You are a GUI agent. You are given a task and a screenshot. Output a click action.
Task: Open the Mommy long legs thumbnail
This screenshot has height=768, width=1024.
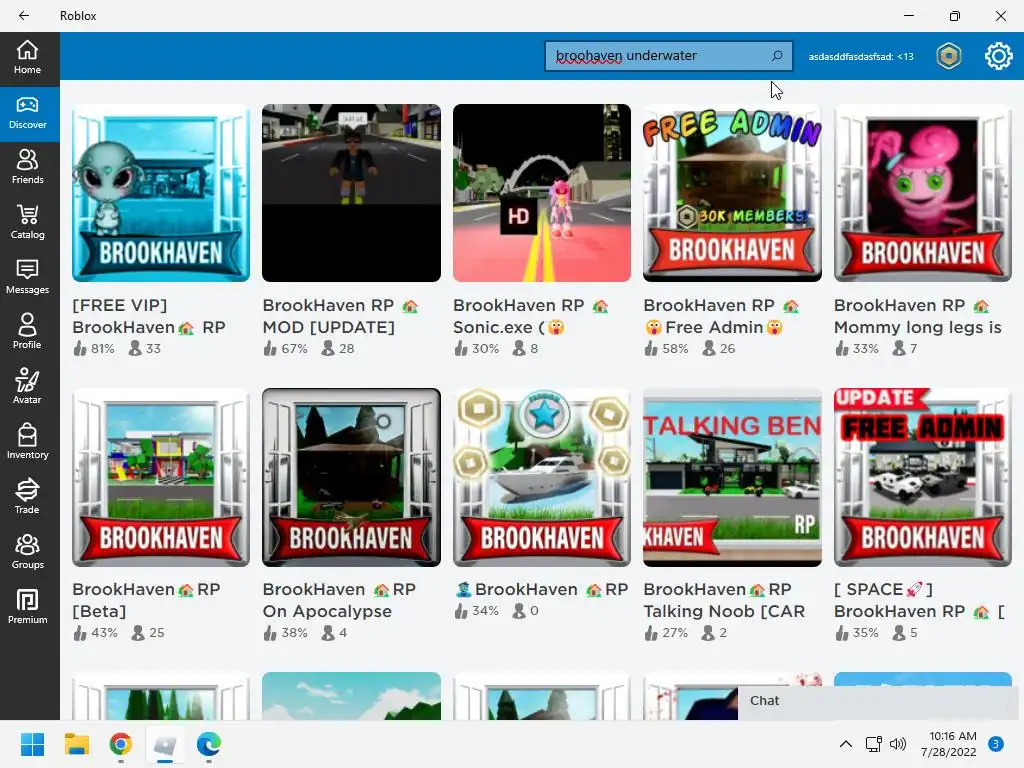click(x=923, y=193)
